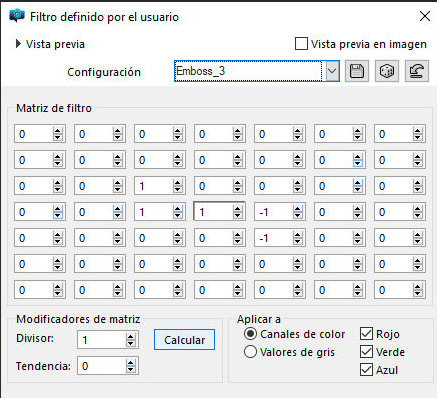
Task: Click the Calcular button
Action: click(x=184, y=340)
